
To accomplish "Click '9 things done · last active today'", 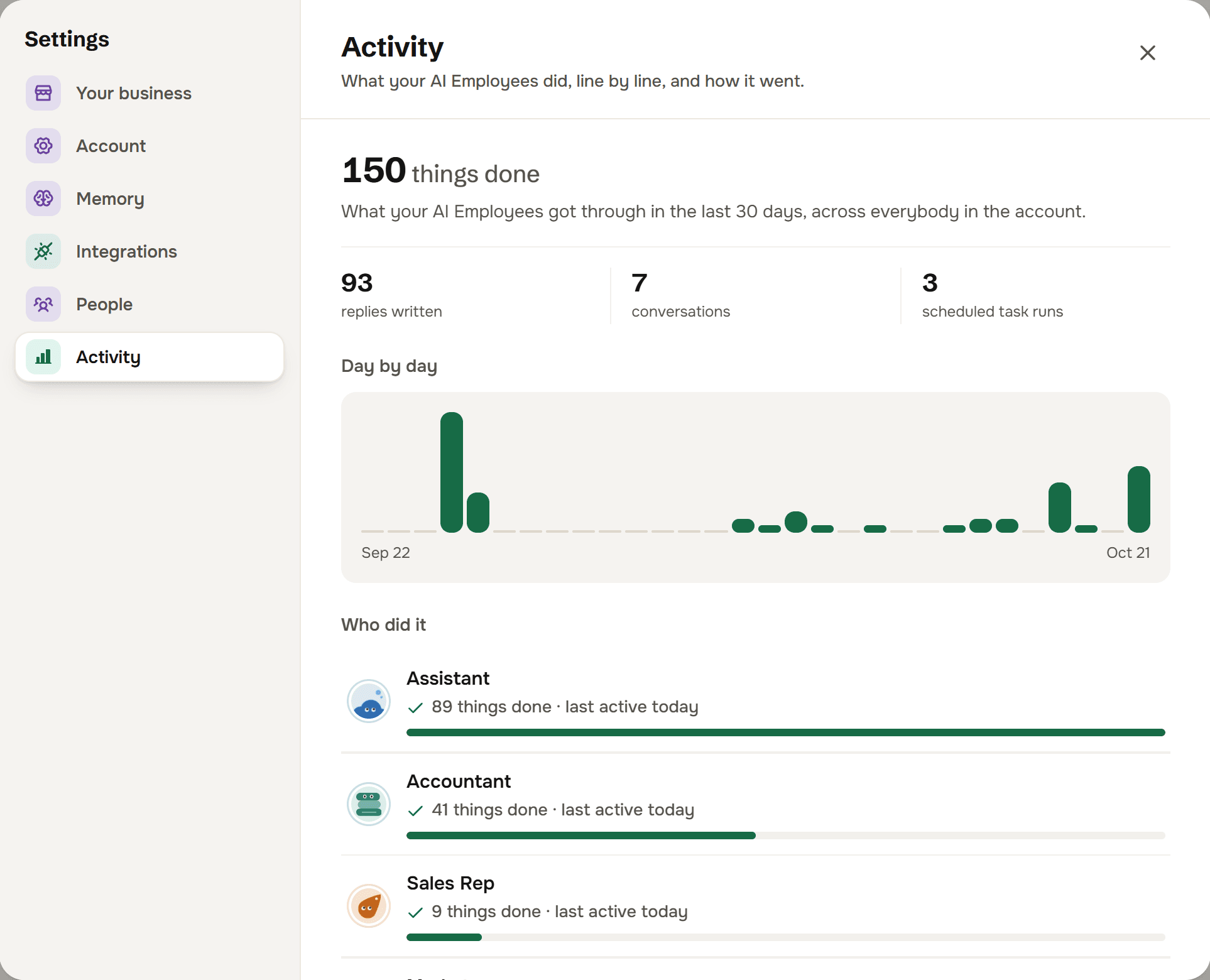I will click(x=559, y=912).
